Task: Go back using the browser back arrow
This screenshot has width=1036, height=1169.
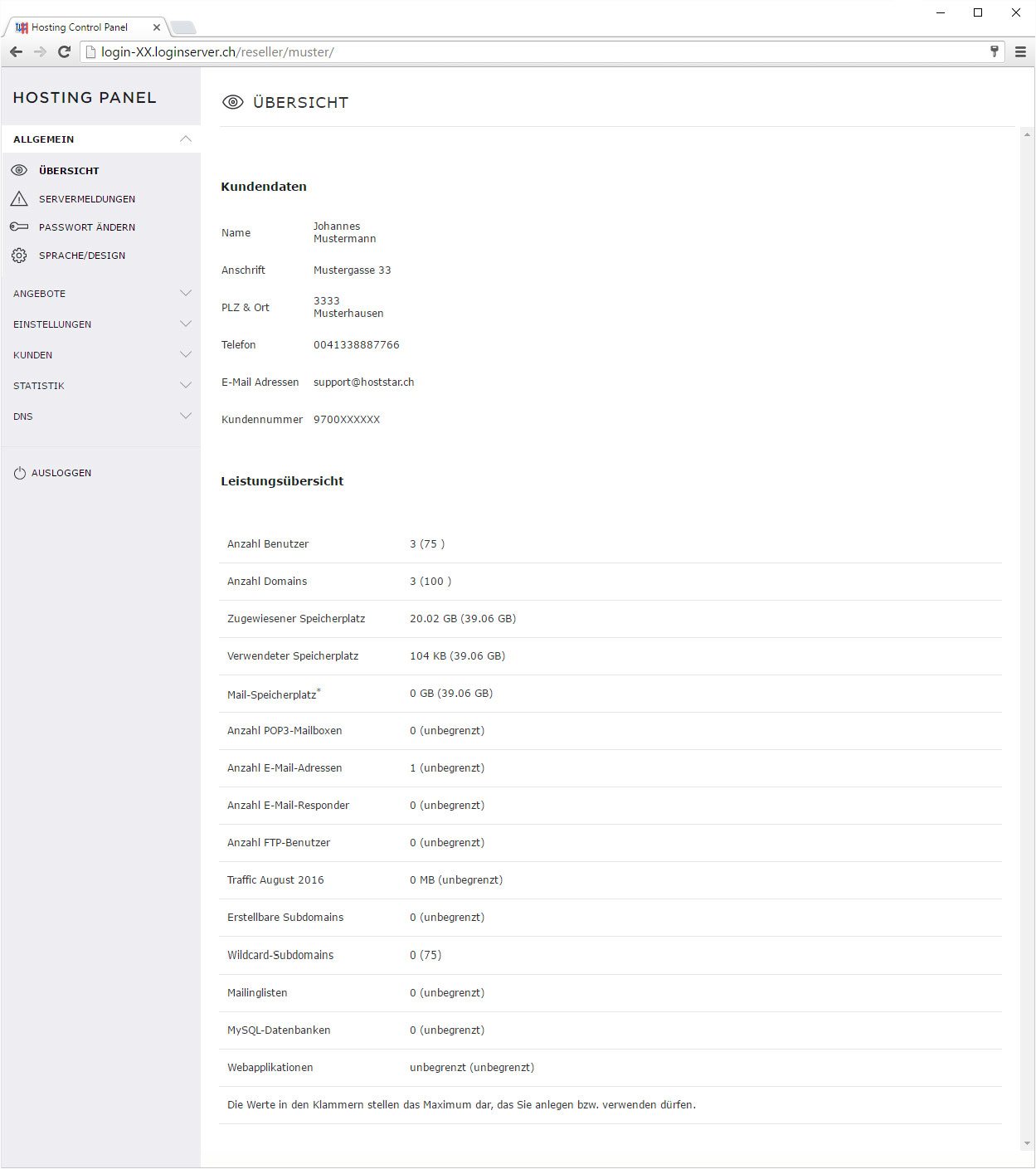Action: coord(16,51)
